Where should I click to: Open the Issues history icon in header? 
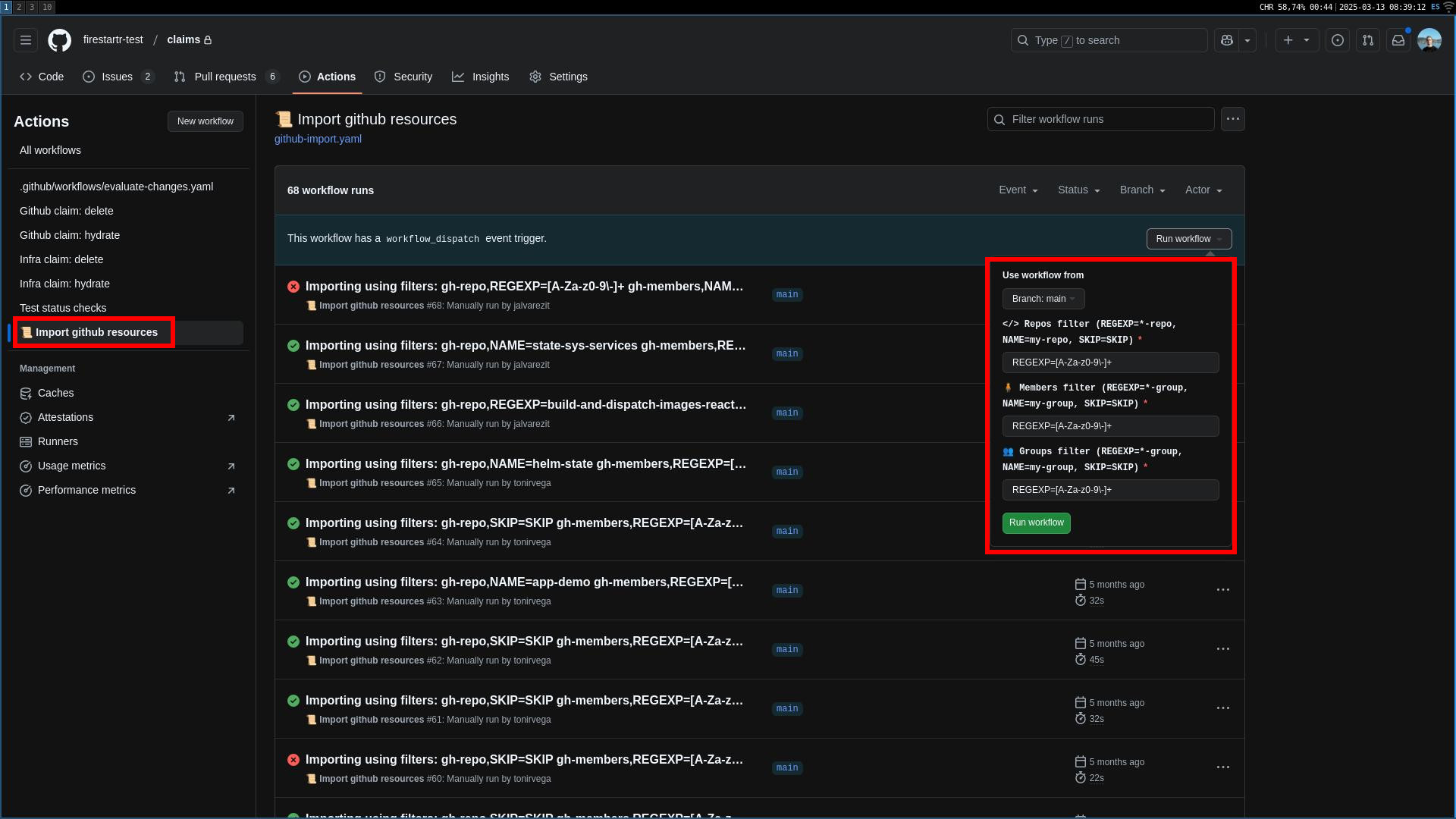click(x=1337, y=40)
